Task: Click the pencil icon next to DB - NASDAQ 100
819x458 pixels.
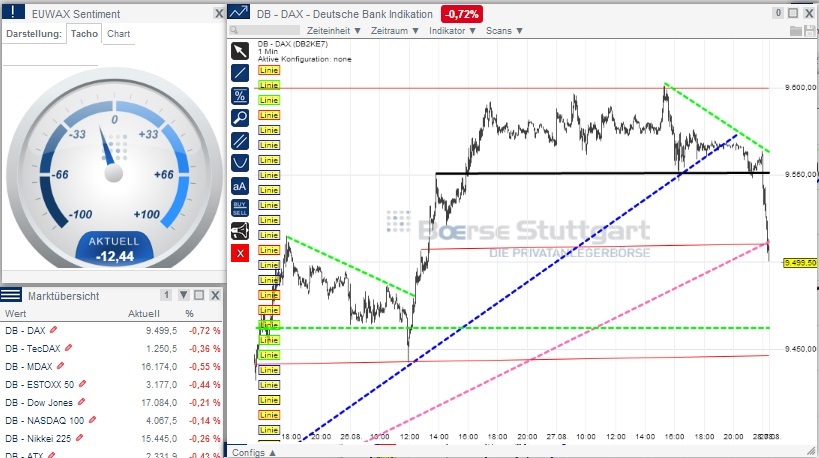Action: 92,420
